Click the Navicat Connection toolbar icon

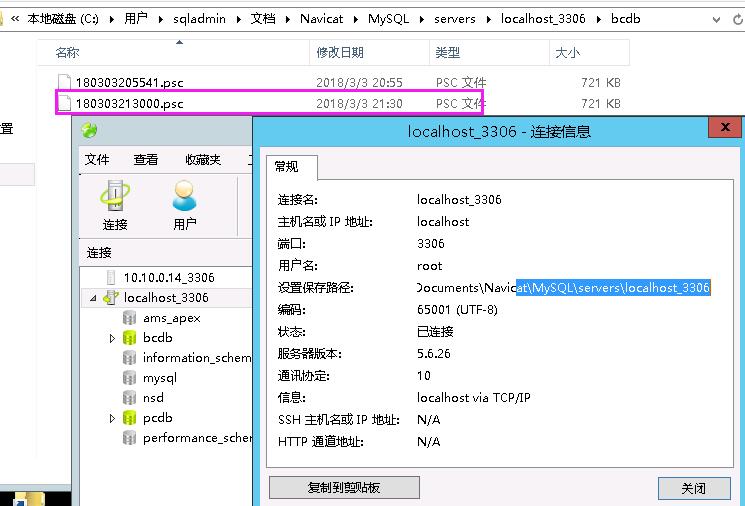[x=115, y=195]
